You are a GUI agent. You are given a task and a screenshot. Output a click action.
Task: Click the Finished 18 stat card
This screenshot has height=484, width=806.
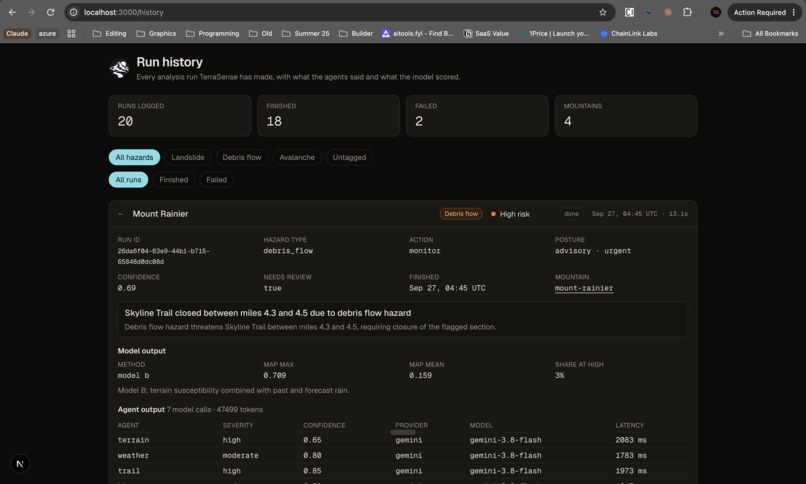(328, 116)
